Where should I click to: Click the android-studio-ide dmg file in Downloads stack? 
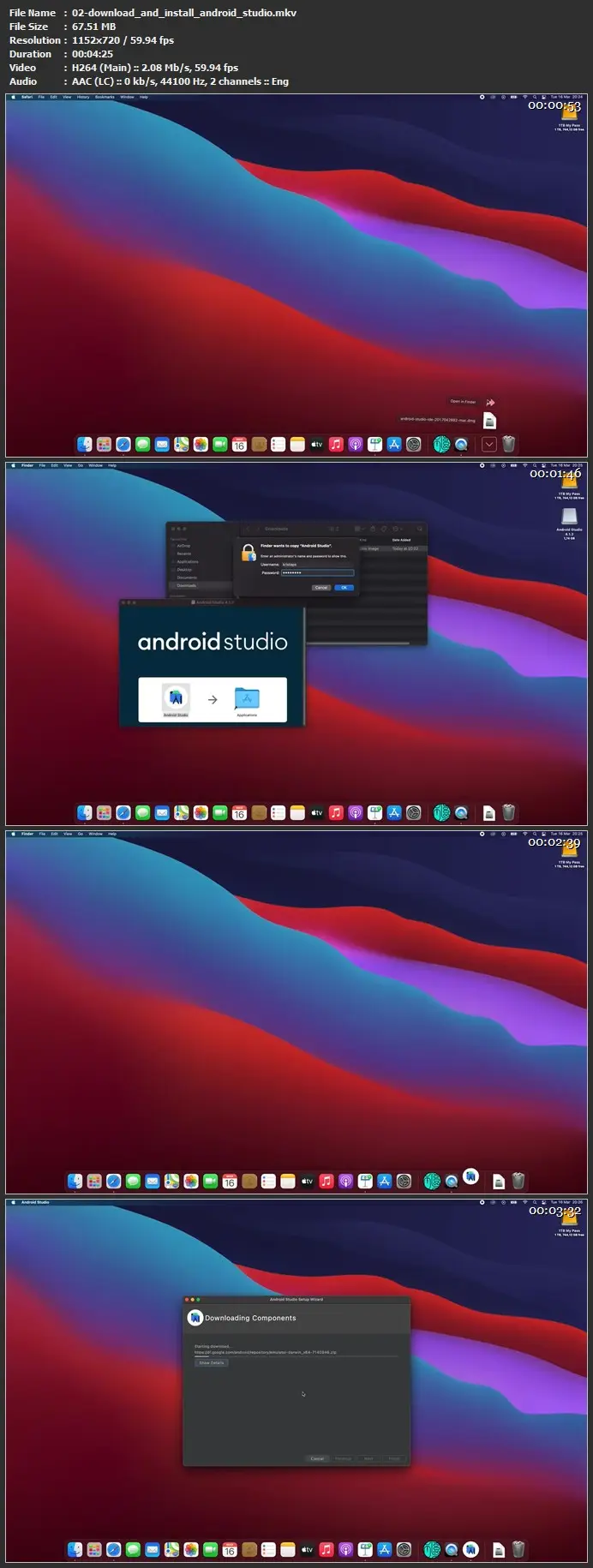(489, 420)
